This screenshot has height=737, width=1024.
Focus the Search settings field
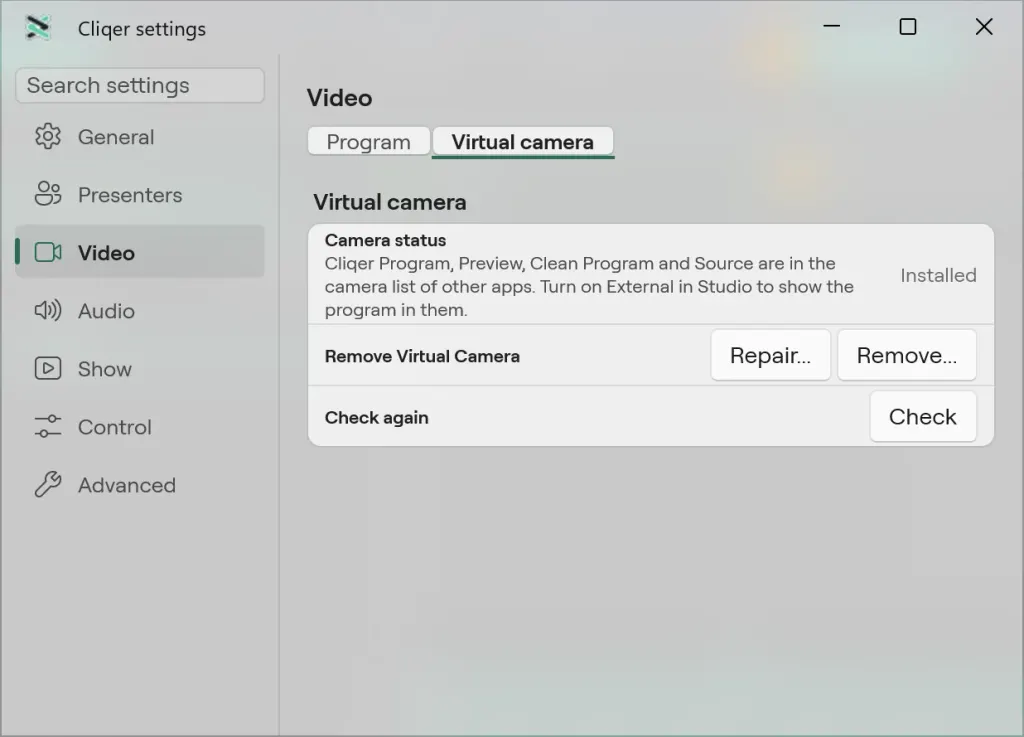tap(140, 86)
